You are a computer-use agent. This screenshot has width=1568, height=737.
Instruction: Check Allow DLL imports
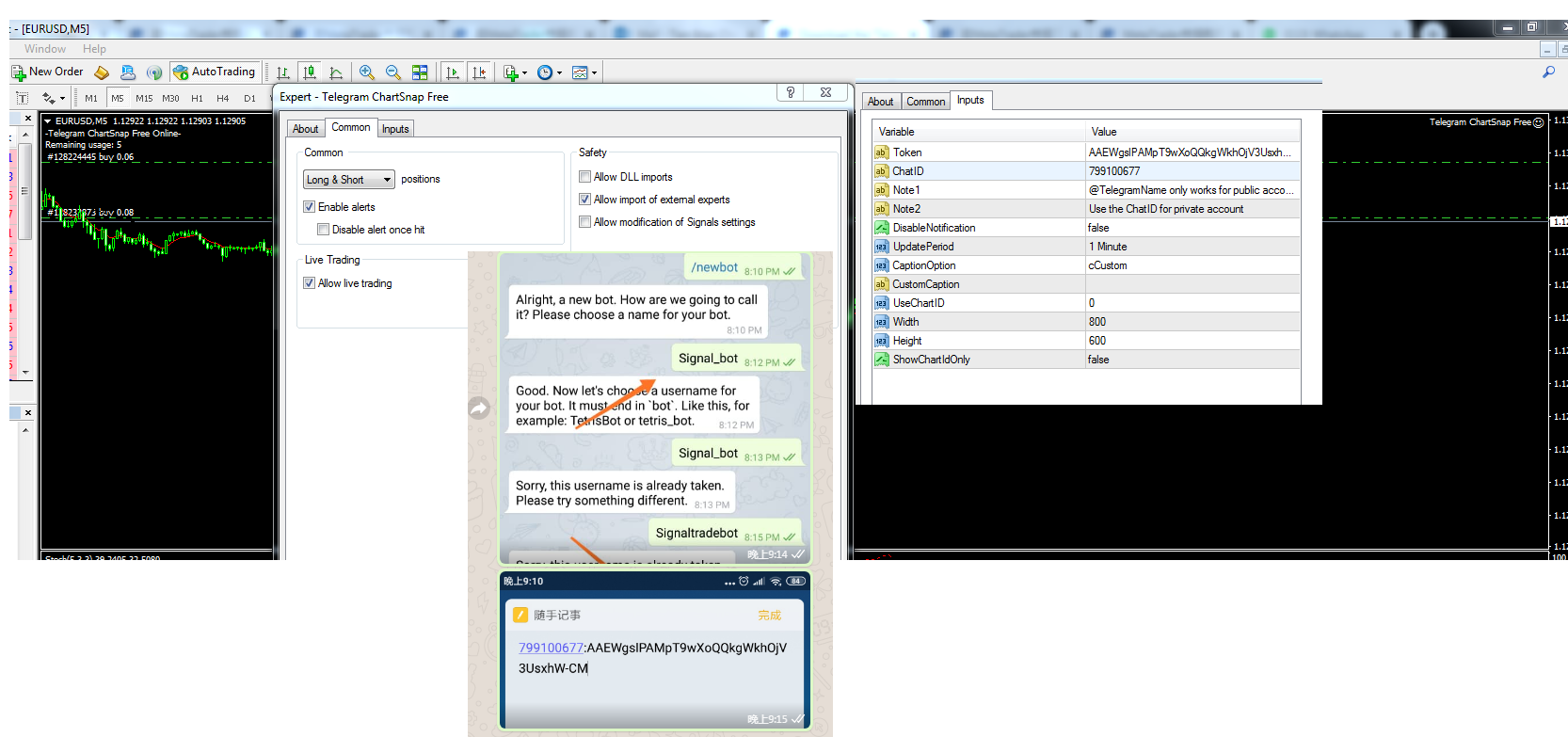click(x=584, y=177)
